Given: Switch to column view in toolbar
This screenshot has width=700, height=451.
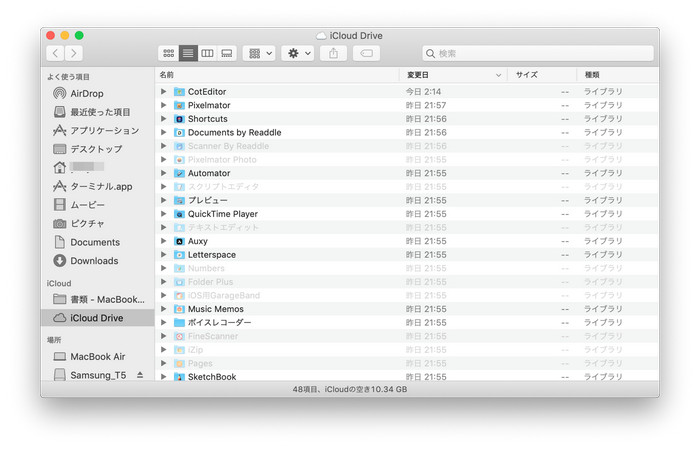Looking at the screenshot, I should [x=207, y=53].
